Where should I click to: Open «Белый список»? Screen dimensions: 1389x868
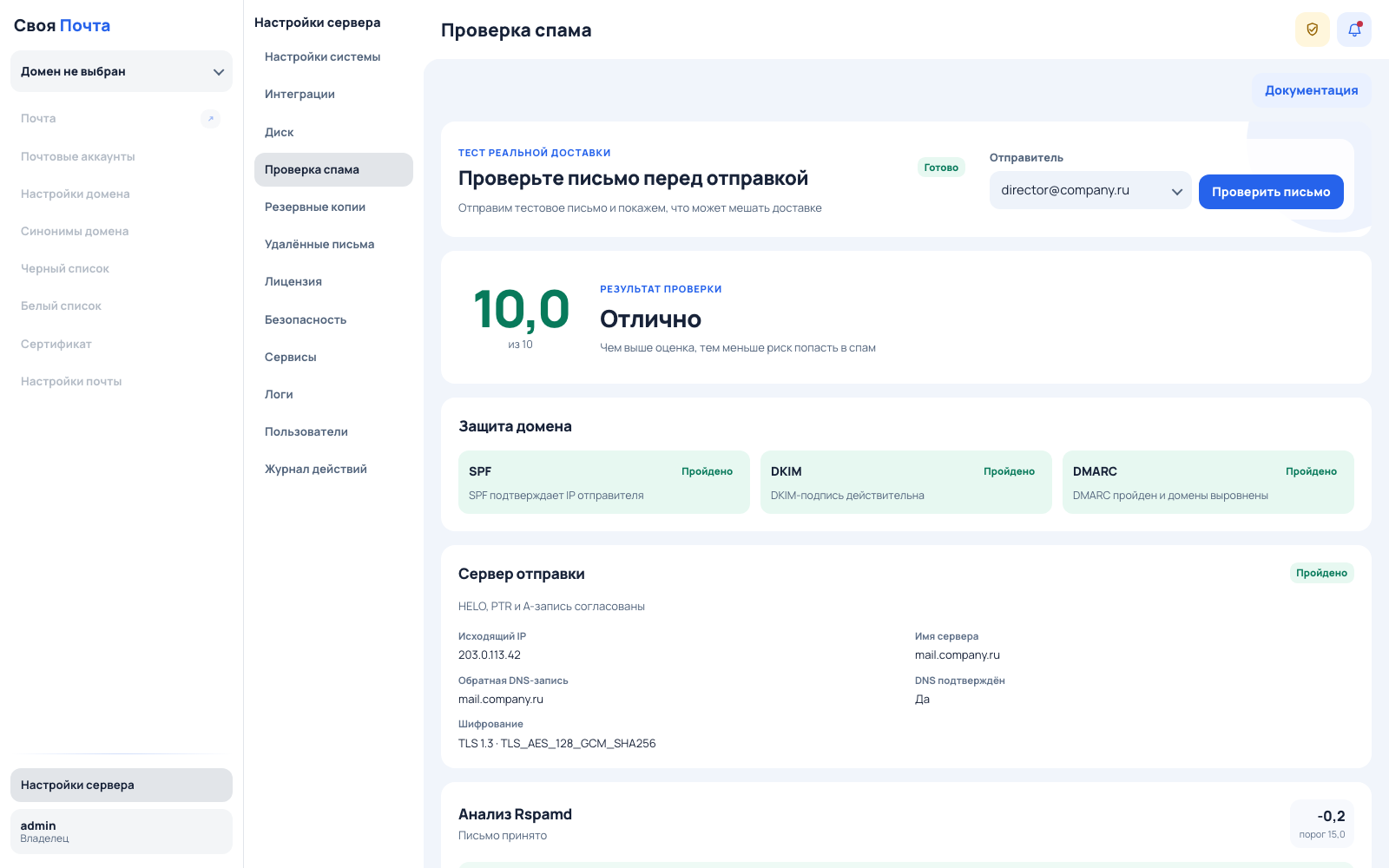(x=122, y=306)
